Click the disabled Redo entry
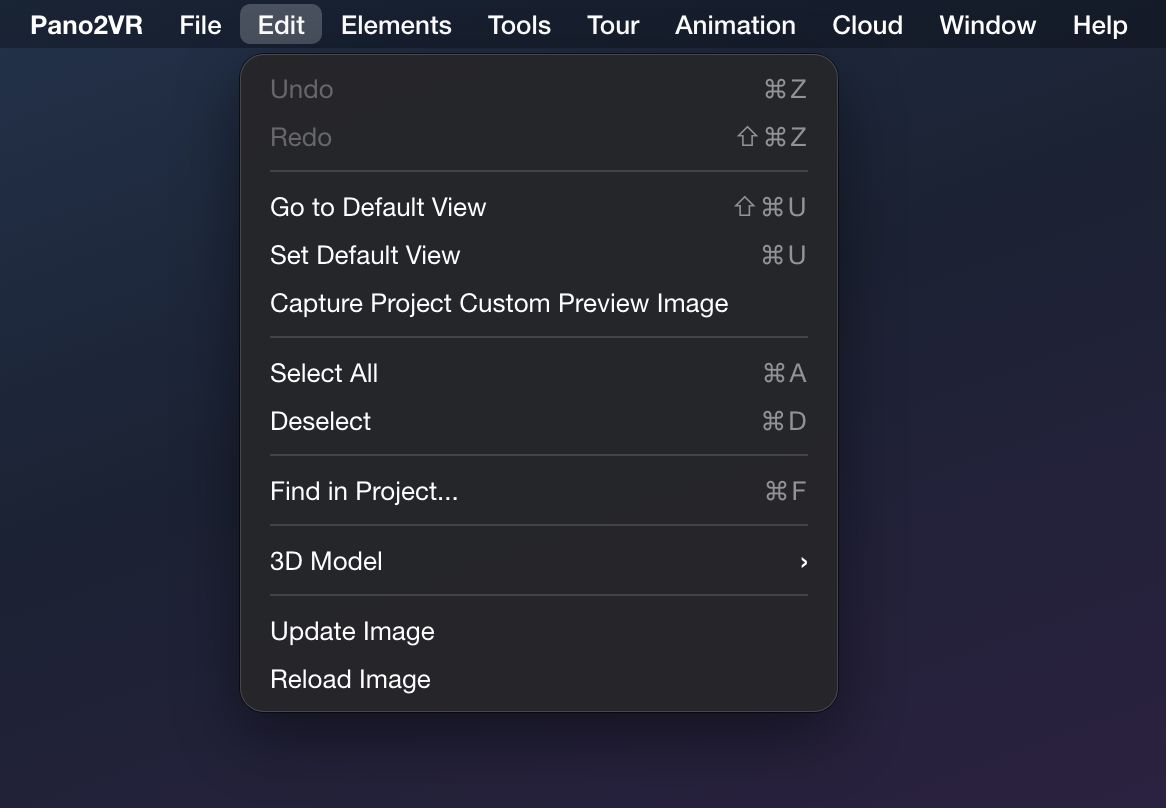1166x808 pixels. pos(538,137)
